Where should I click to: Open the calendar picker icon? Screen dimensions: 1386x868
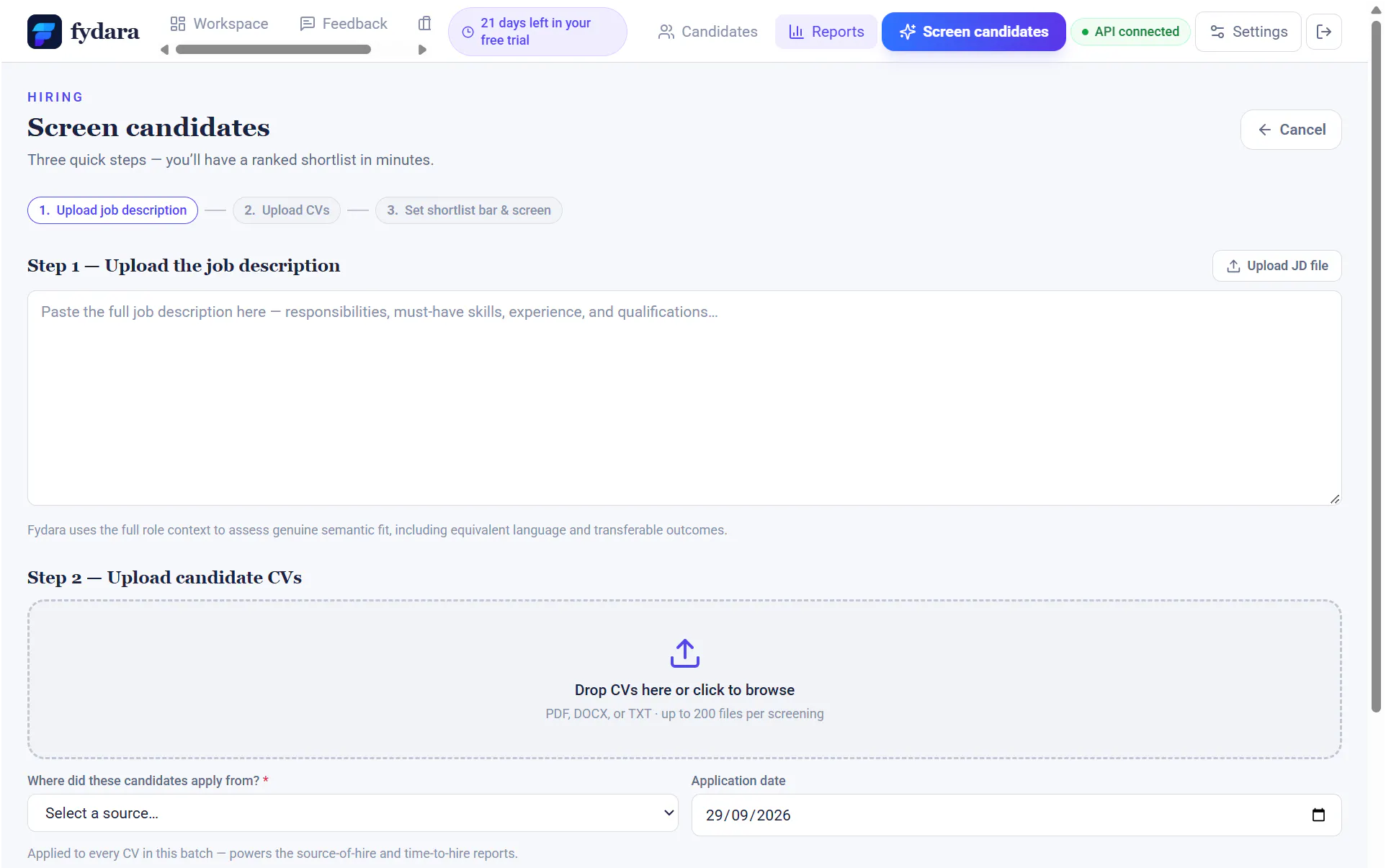tap(1318, 815)
